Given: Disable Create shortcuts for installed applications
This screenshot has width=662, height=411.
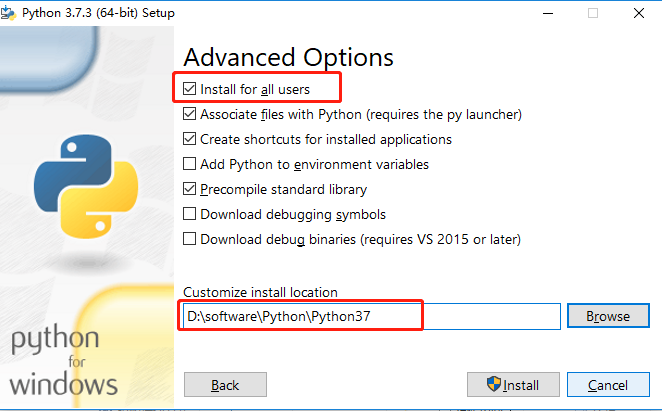Looking at the screenshot, I should click(190, 140).
